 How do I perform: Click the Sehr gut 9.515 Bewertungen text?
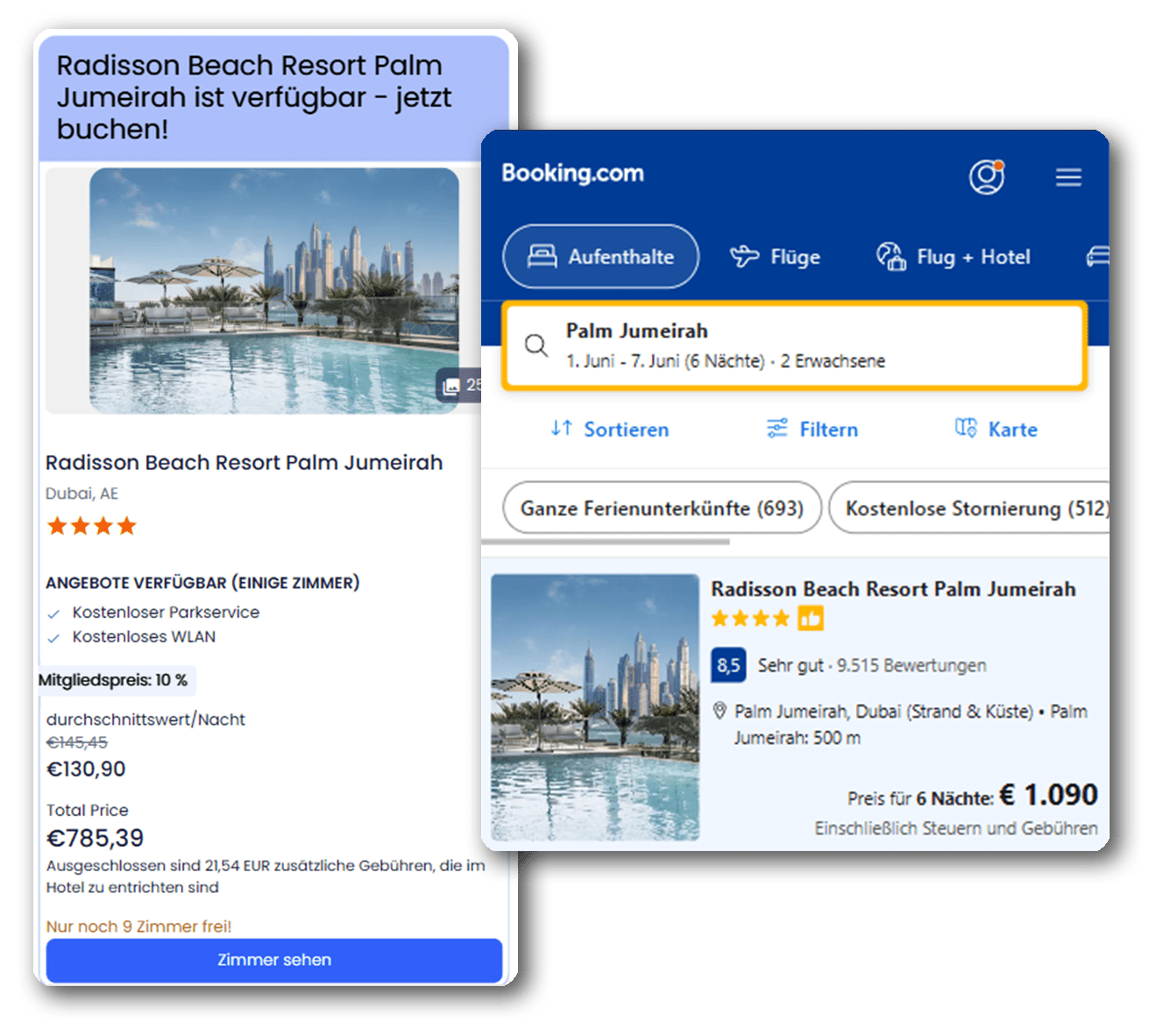coord(872,665)
